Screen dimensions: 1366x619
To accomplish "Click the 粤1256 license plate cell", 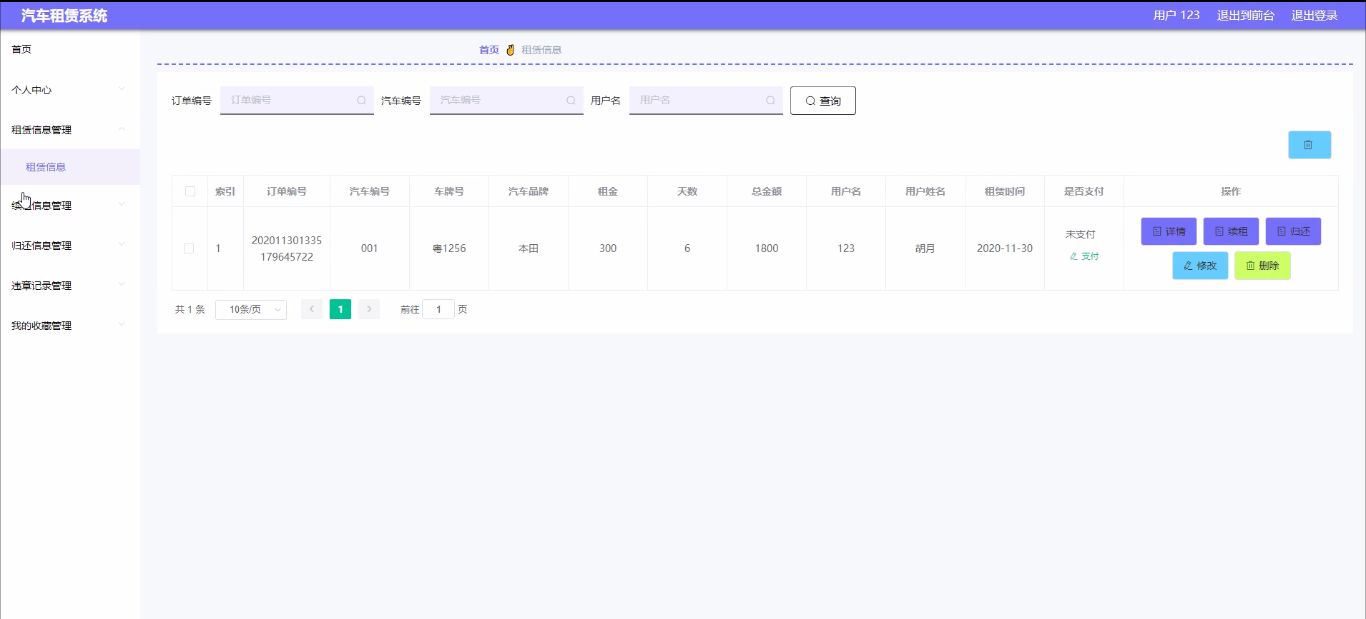I will point(449,248).
